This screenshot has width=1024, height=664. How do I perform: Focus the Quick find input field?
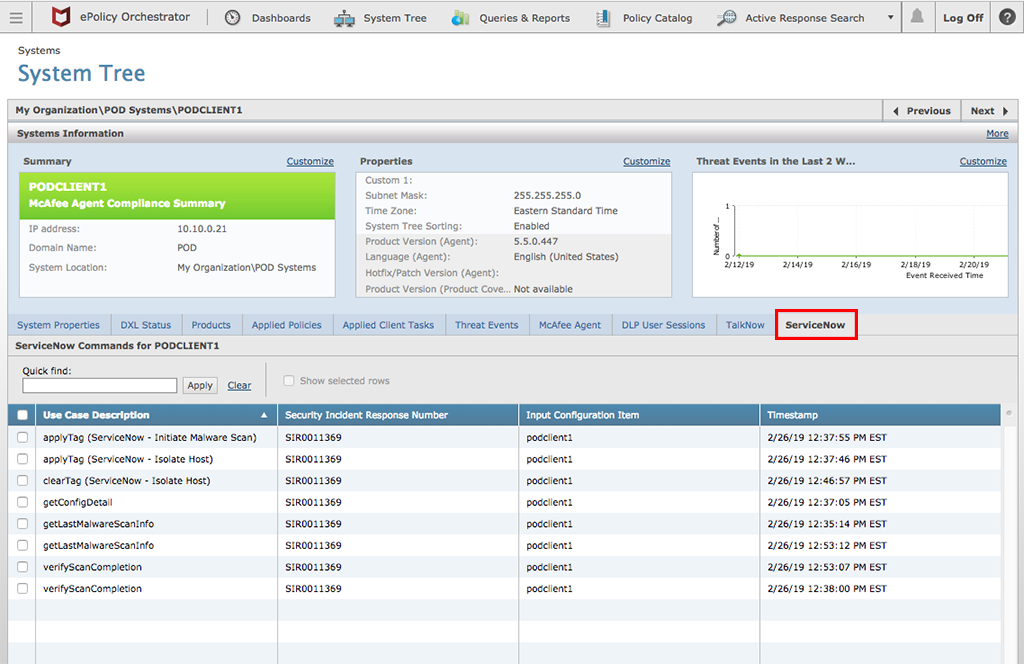(99, 385)
